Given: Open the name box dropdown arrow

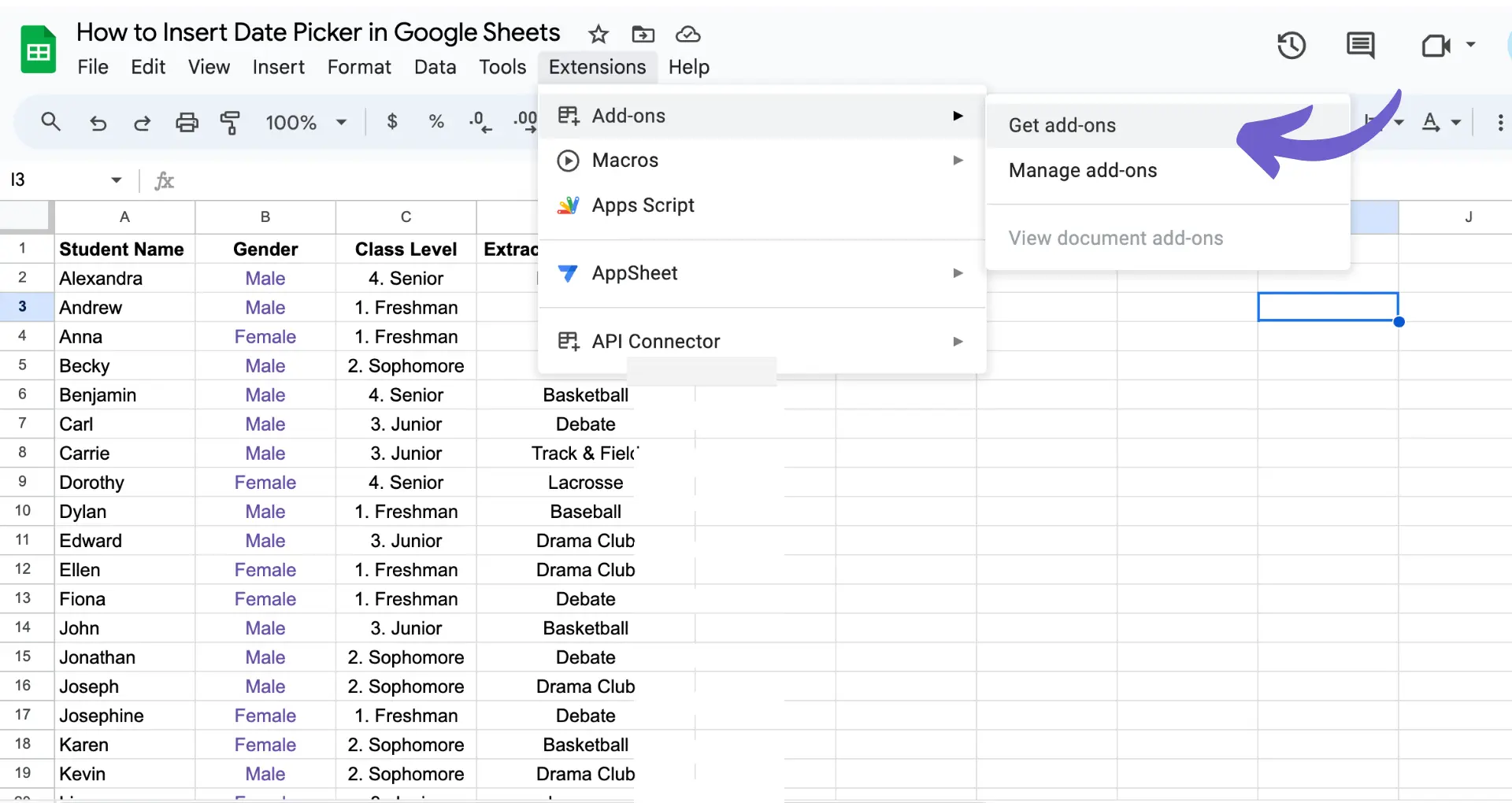Looking at the screenshot, I should tap(117, 180).
